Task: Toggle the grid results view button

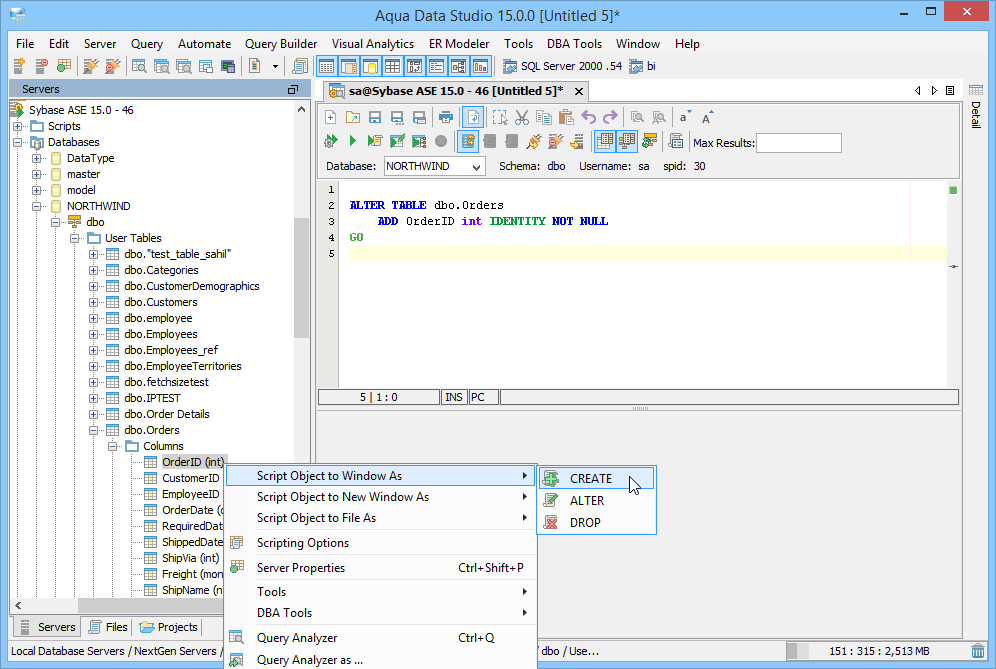Action: (x=605, y=141)
